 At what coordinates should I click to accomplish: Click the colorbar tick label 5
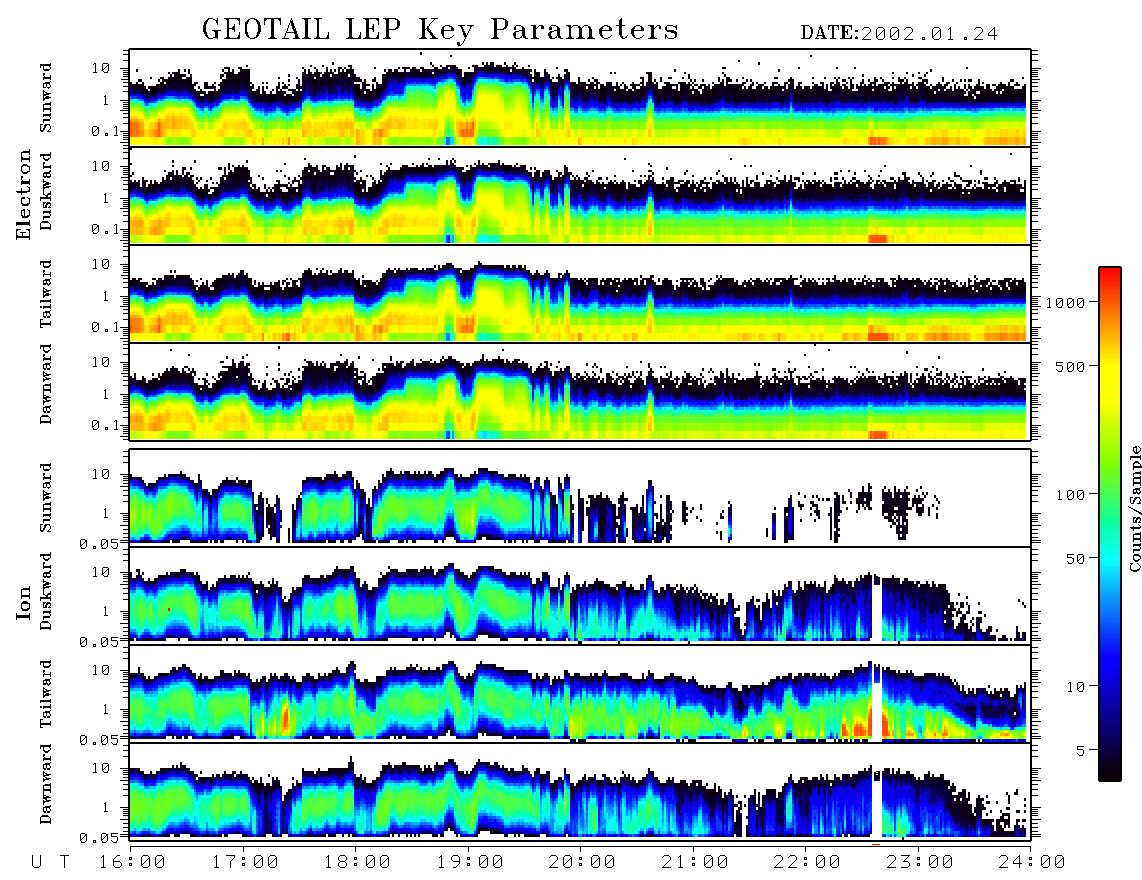pyautogui.click(x=1081, y=750)
